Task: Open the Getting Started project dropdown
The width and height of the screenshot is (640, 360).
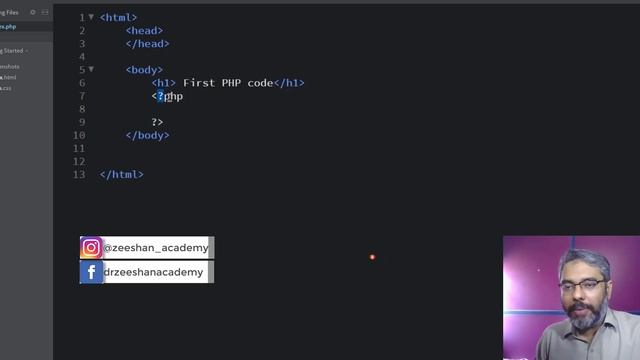Action: [x=14, y=51]
